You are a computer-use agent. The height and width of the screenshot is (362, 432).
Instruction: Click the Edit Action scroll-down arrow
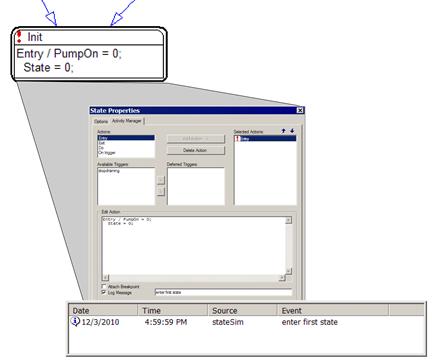[289, 271]
